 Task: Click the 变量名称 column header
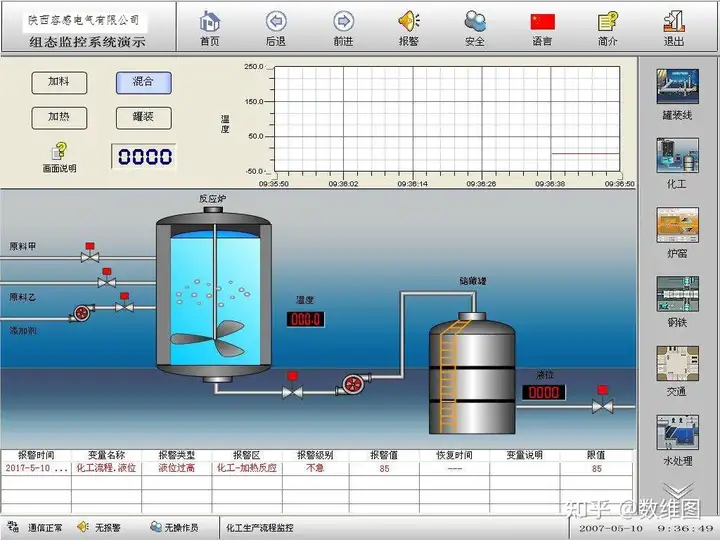107,455
